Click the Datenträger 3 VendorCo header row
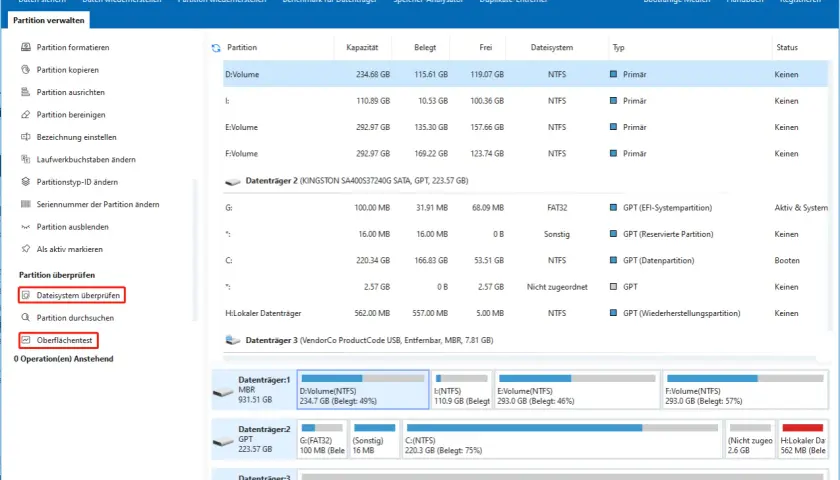 point(526,340)
